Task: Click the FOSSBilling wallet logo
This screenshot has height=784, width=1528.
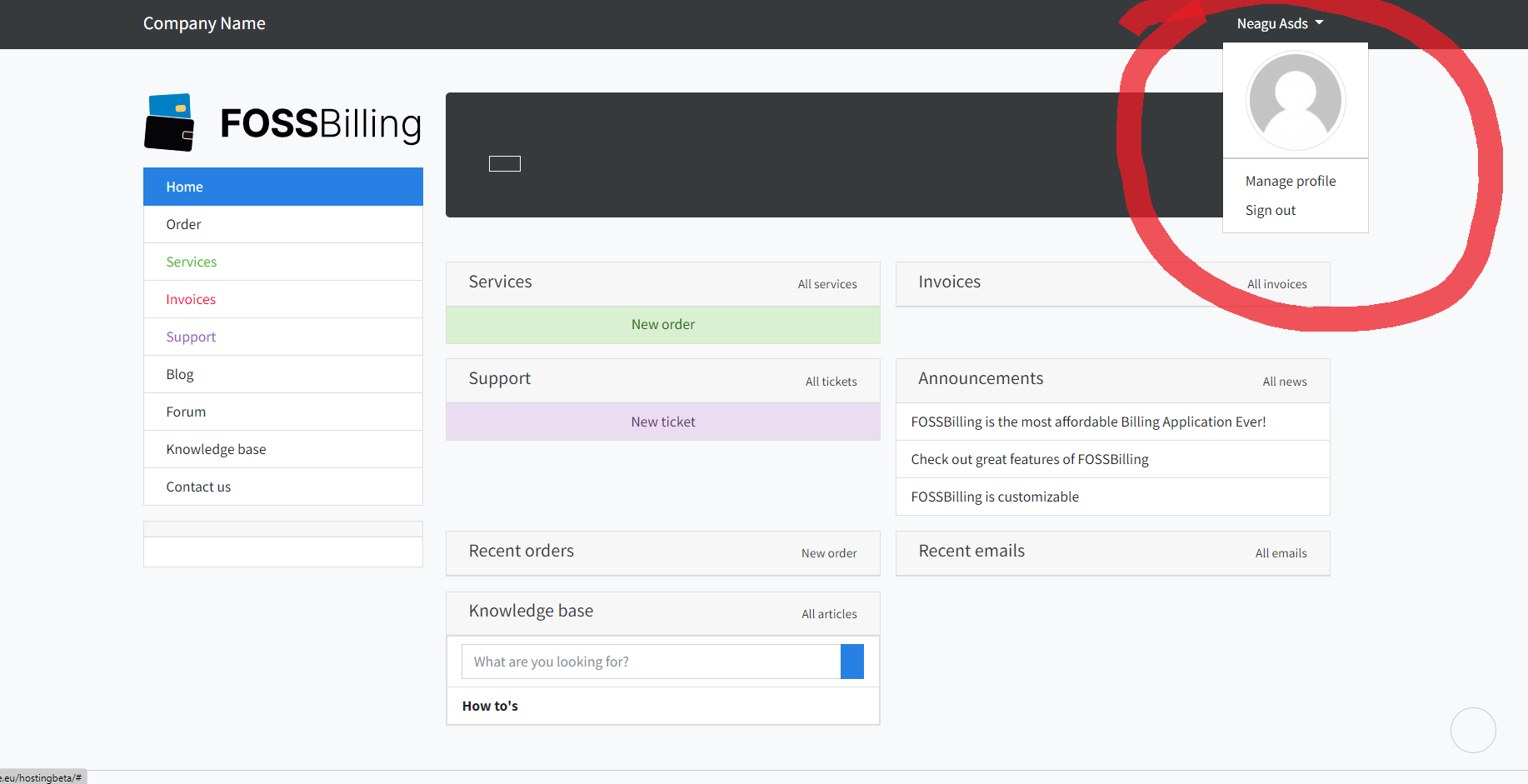Action: coord(282,122)
